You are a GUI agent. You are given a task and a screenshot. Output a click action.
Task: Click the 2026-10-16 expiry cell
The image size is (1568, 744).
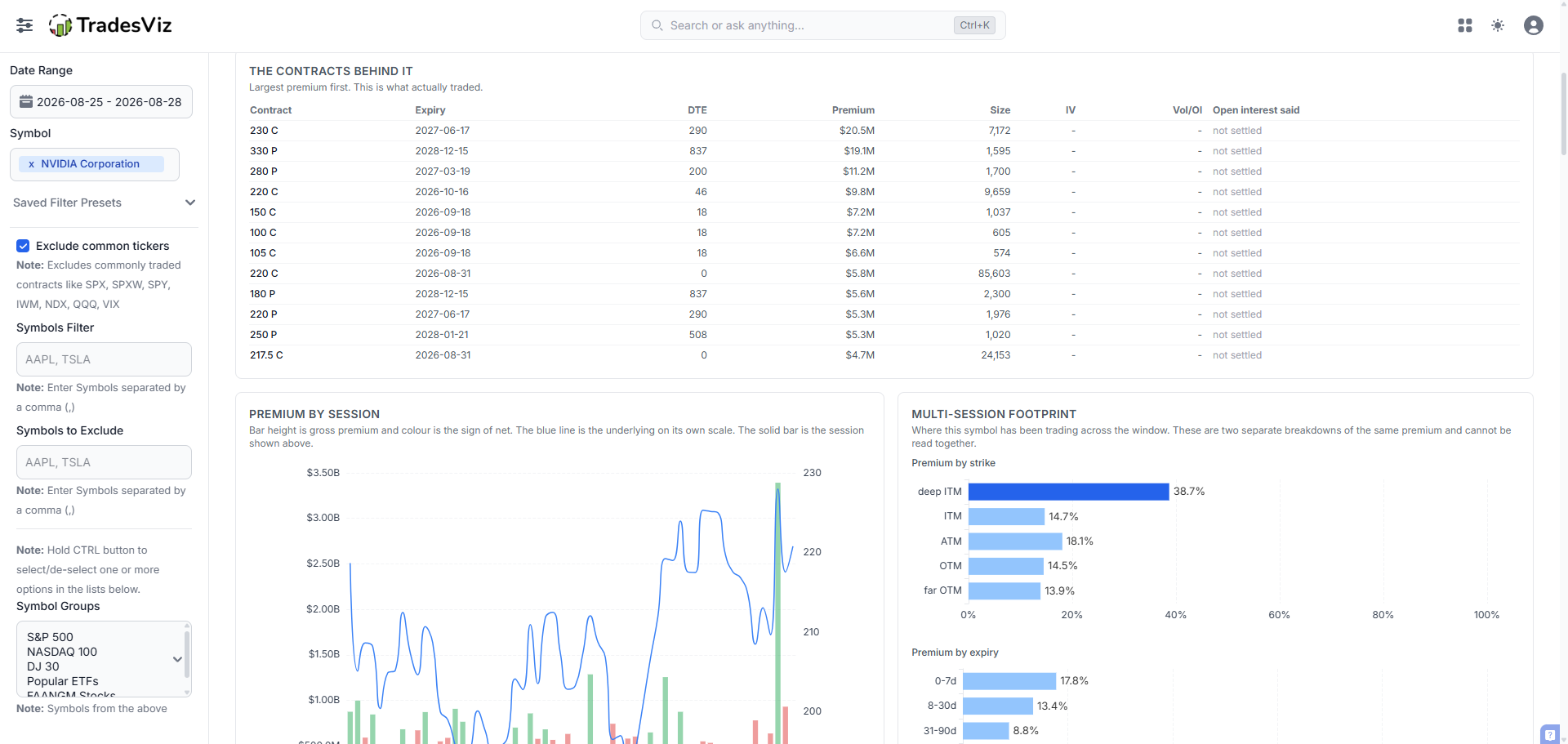pyautogui.click(x=443, y=192)
